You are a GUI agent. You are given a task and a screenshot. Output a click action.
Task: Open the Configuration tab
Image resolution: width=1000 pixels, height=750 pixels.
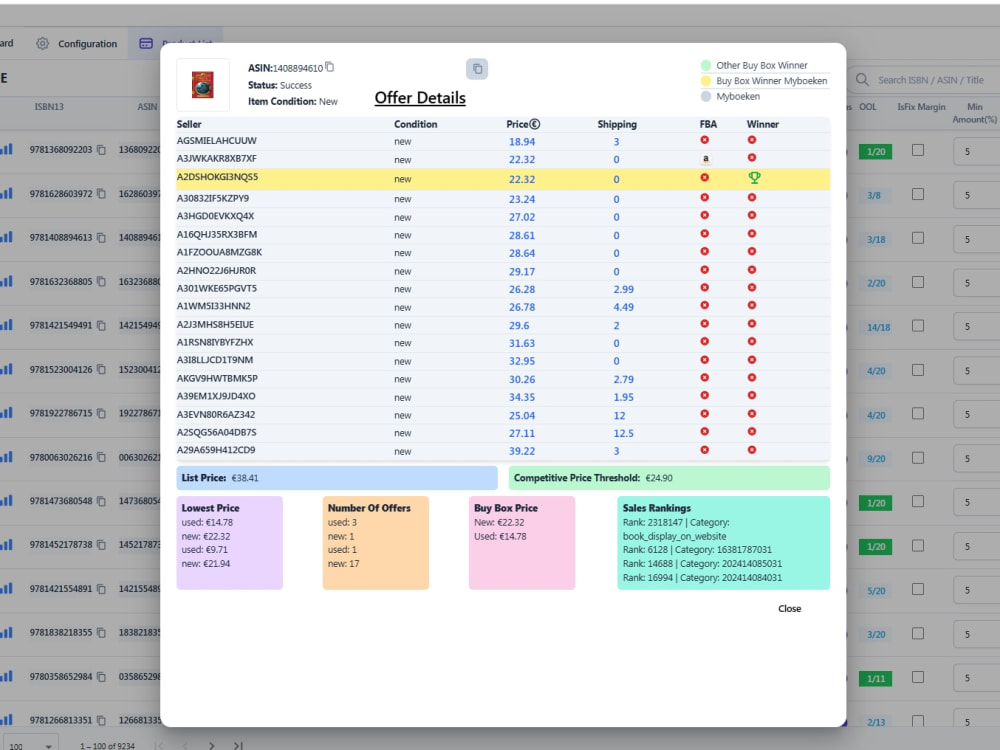pos(78,43)
